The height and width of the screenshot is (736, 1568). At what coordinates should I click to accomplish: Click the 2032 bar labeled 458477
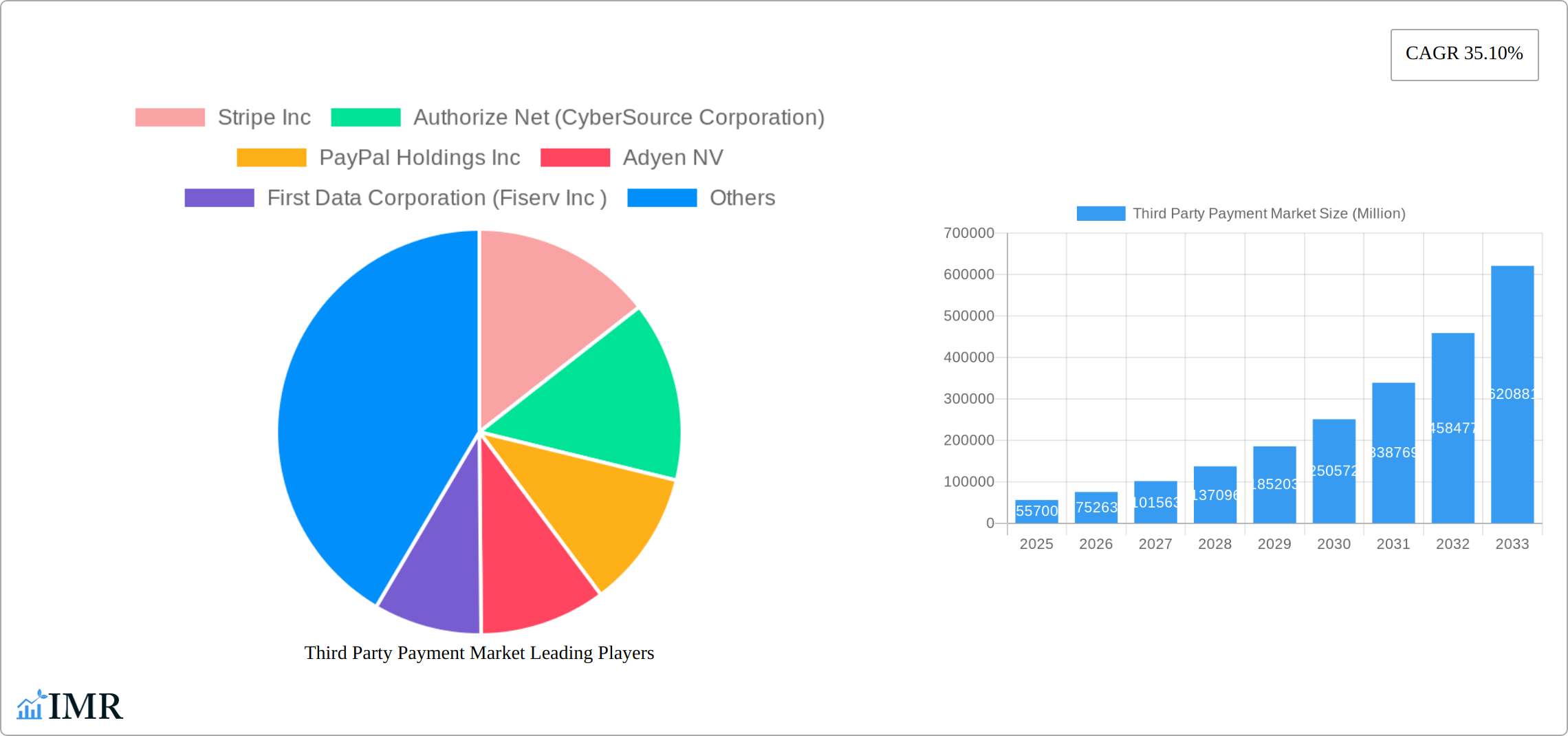click(x=1453, y=429)
